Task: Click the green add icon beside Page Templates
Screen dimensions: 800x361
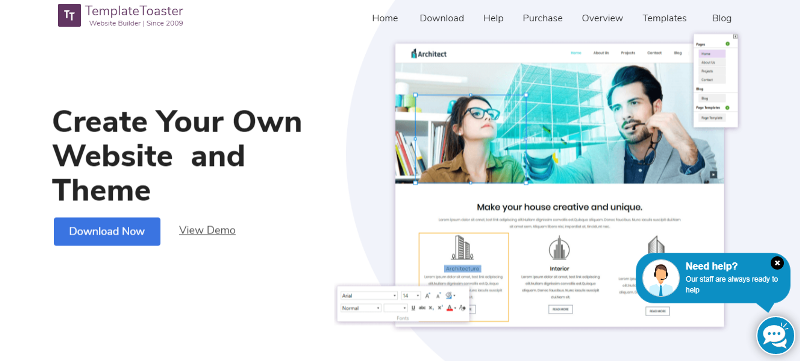Action: tap(728, 108)
